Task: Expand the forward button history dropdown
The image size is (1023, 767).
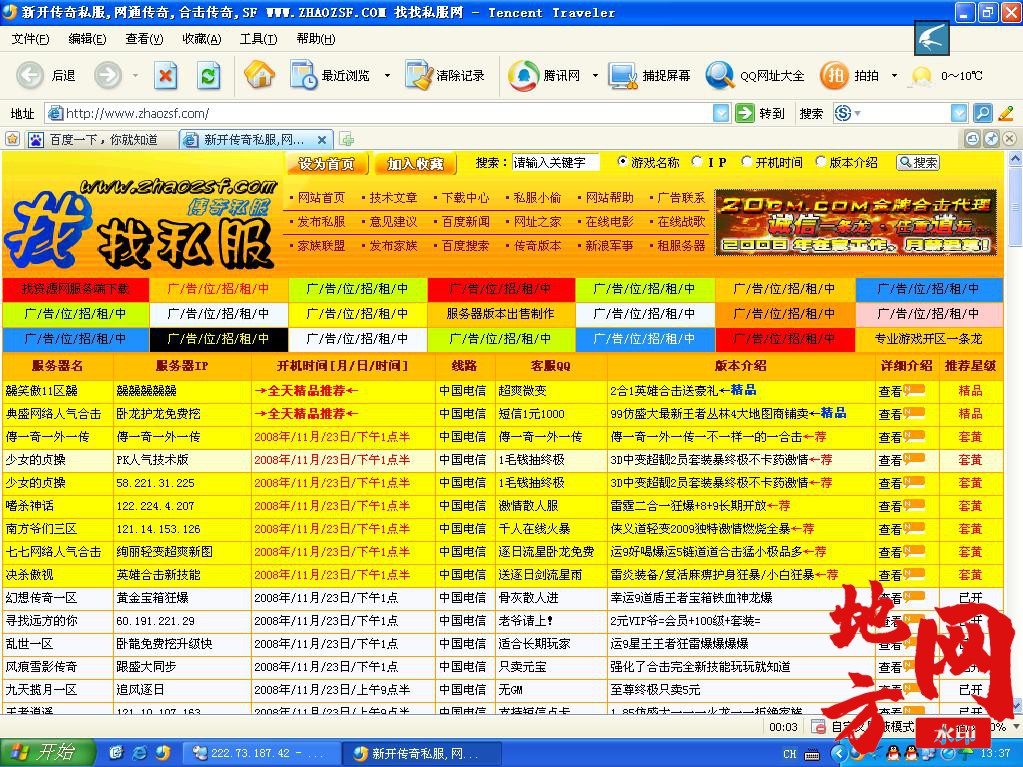Action: pos(135,76)
